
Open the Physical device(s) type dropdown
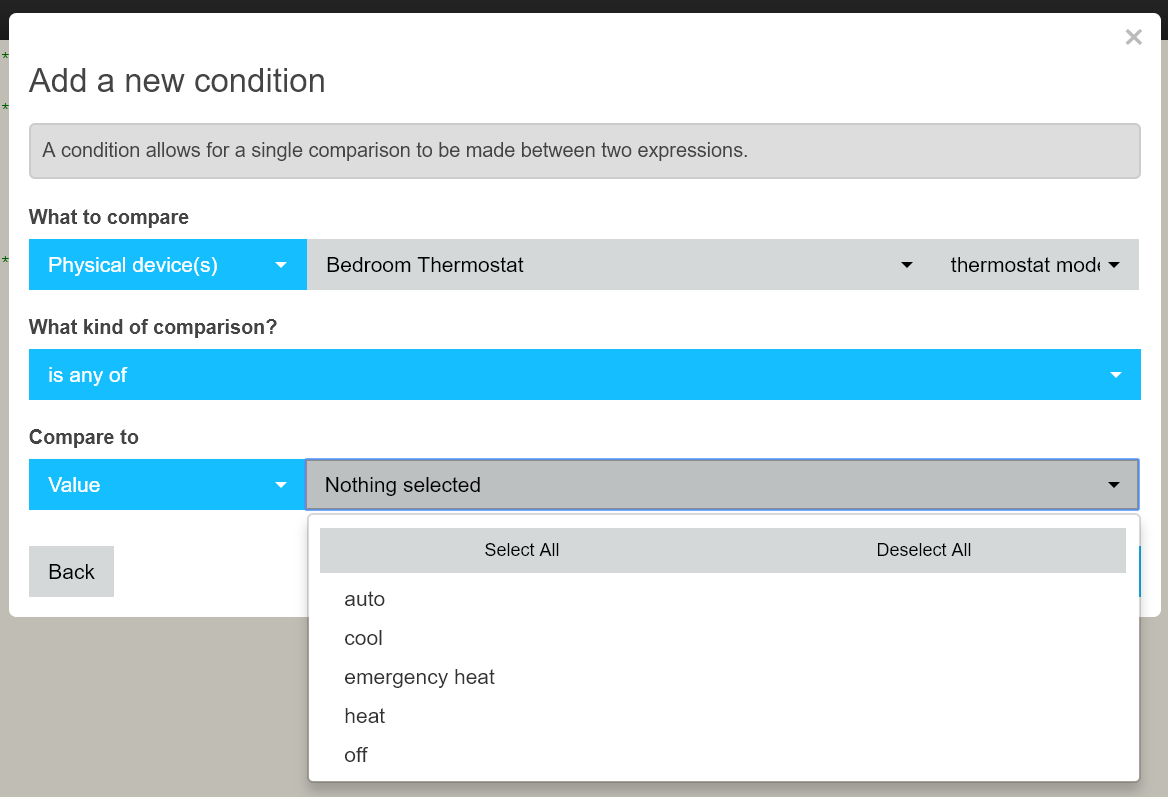click(x=168, y=264)
